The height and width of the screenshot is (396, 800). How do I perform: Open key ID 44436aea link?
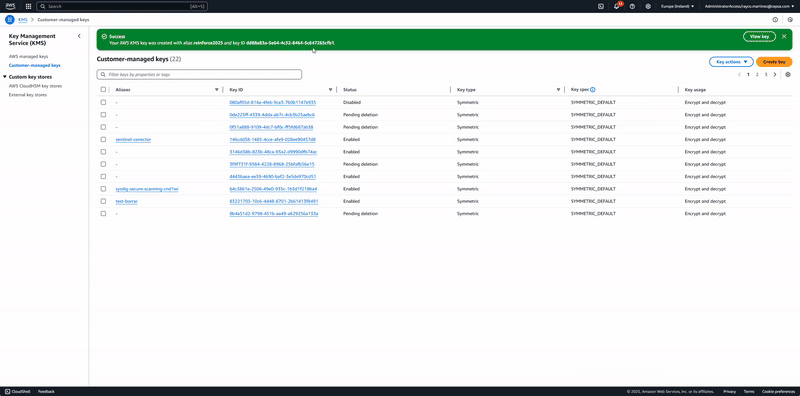[273, 177]
